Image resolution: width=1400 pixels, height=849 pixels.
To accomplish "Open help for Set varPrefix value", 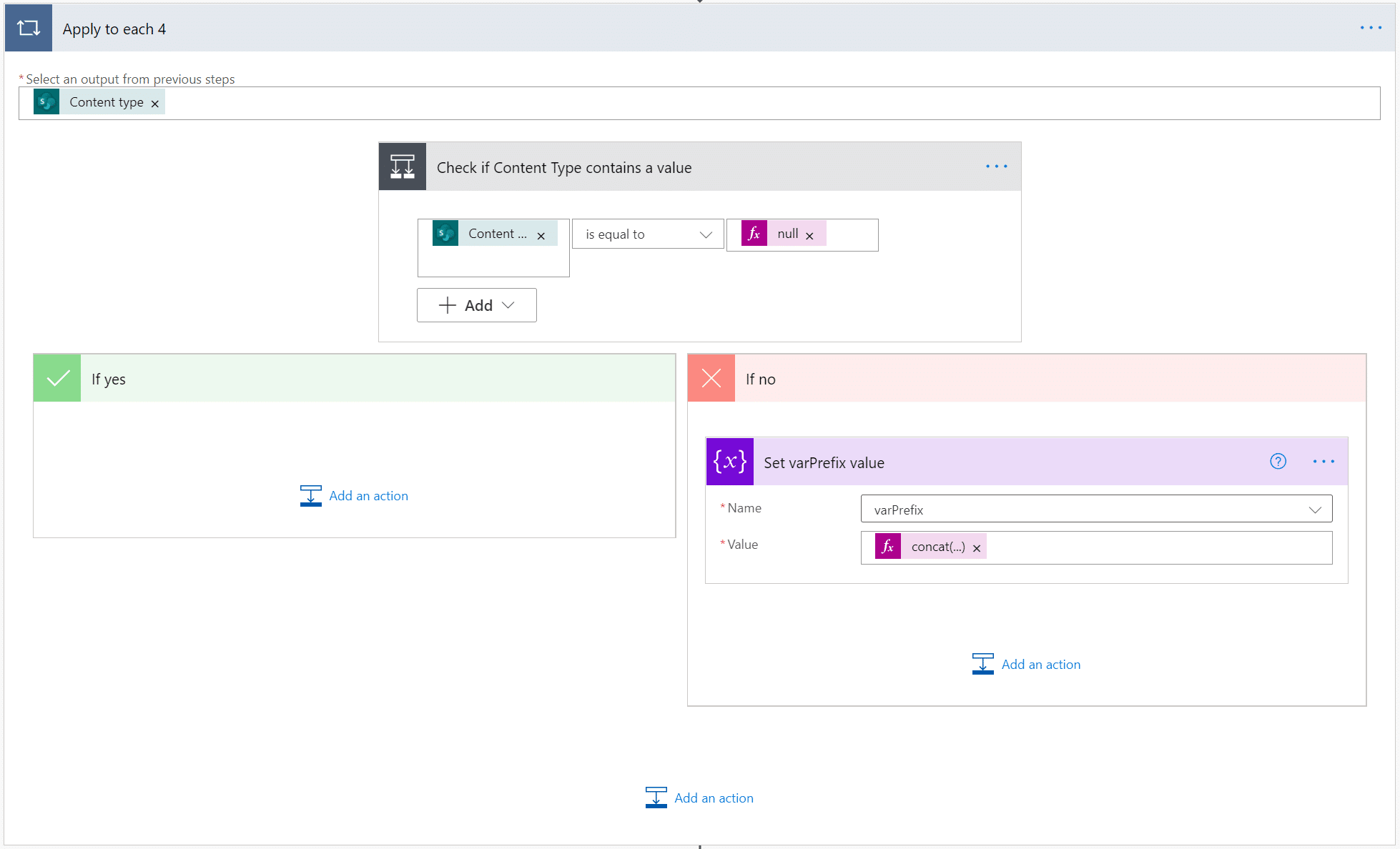I will (1278, 462).
